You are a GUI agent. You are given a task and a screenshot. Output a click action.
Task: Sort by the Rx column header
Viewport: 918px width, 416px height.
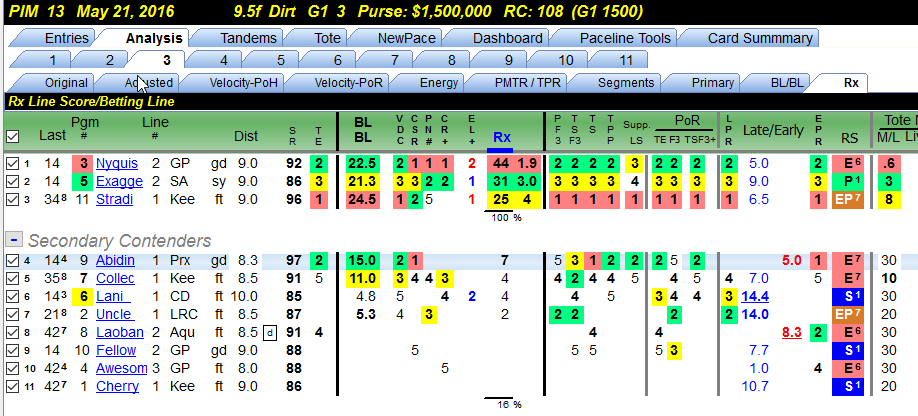click(x=502, y=137)
